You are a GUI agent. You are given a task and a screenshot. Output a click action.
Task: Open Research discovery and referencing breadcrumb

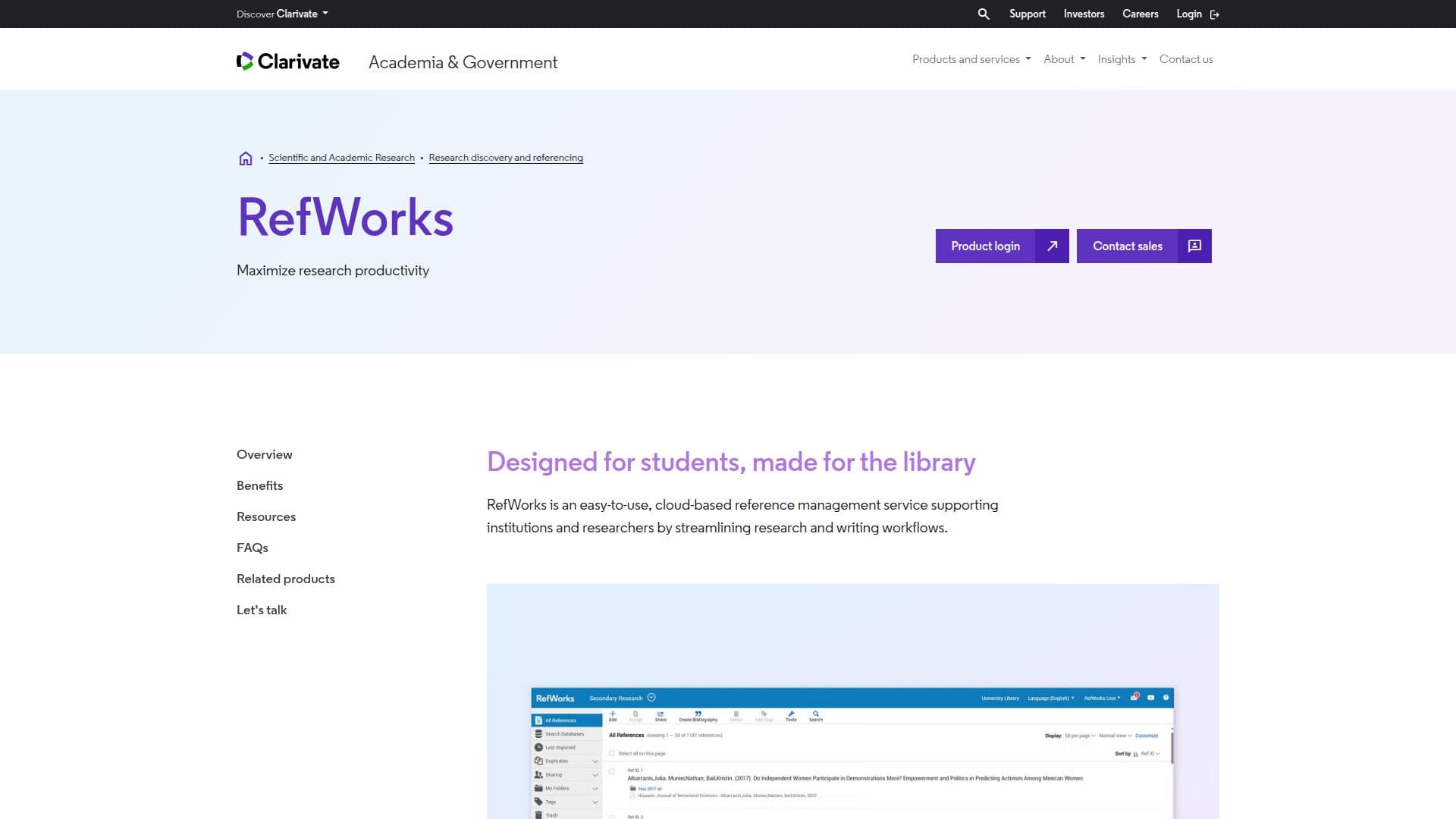[506, 158]
